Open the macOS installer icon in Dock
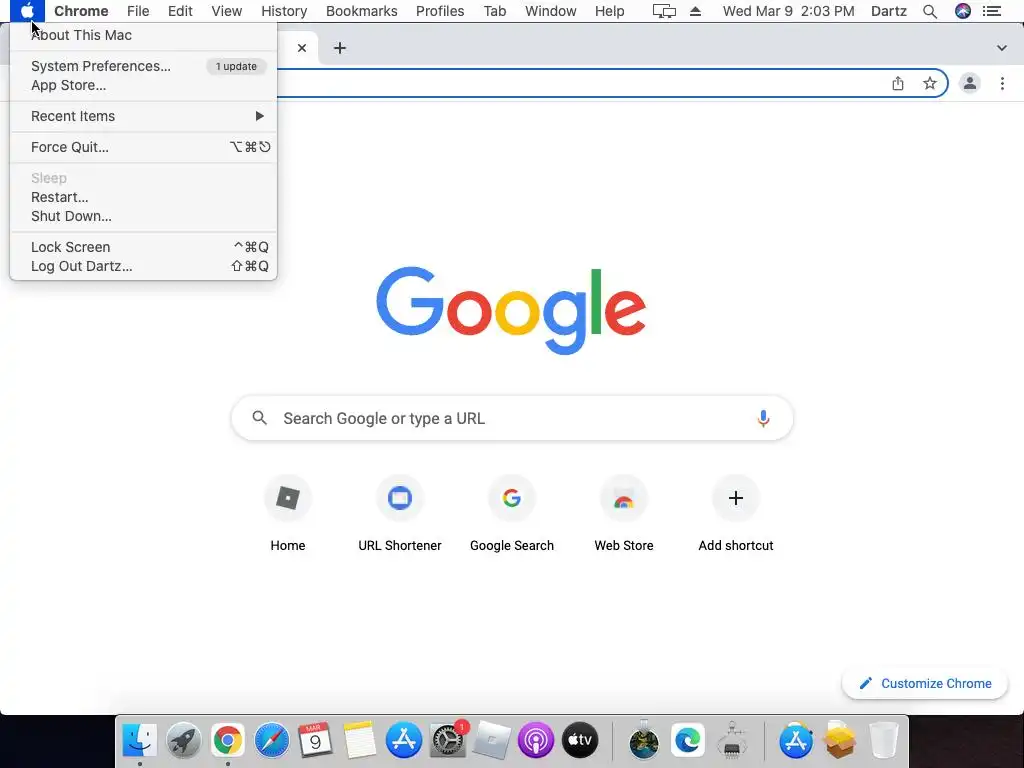This screenshot has height=768, width=1024. click(644, 741)
